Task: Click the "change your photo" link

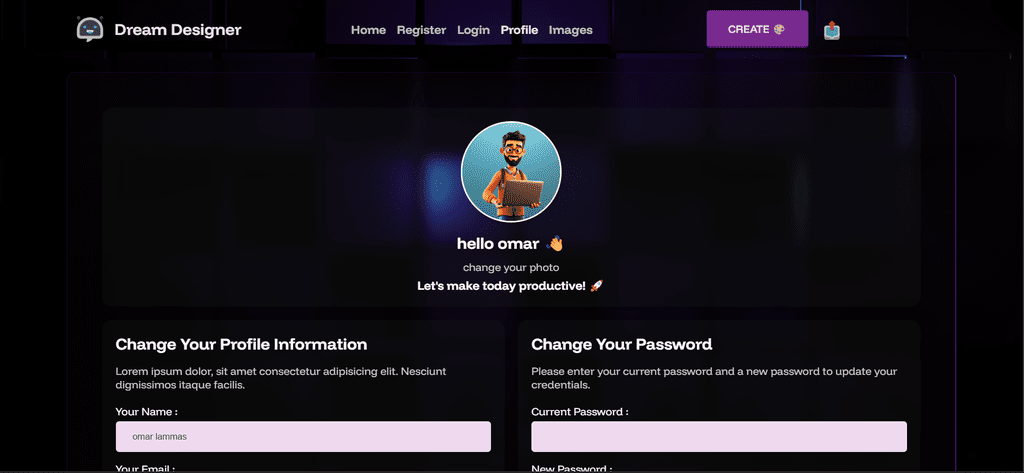Action: (511, 267)
